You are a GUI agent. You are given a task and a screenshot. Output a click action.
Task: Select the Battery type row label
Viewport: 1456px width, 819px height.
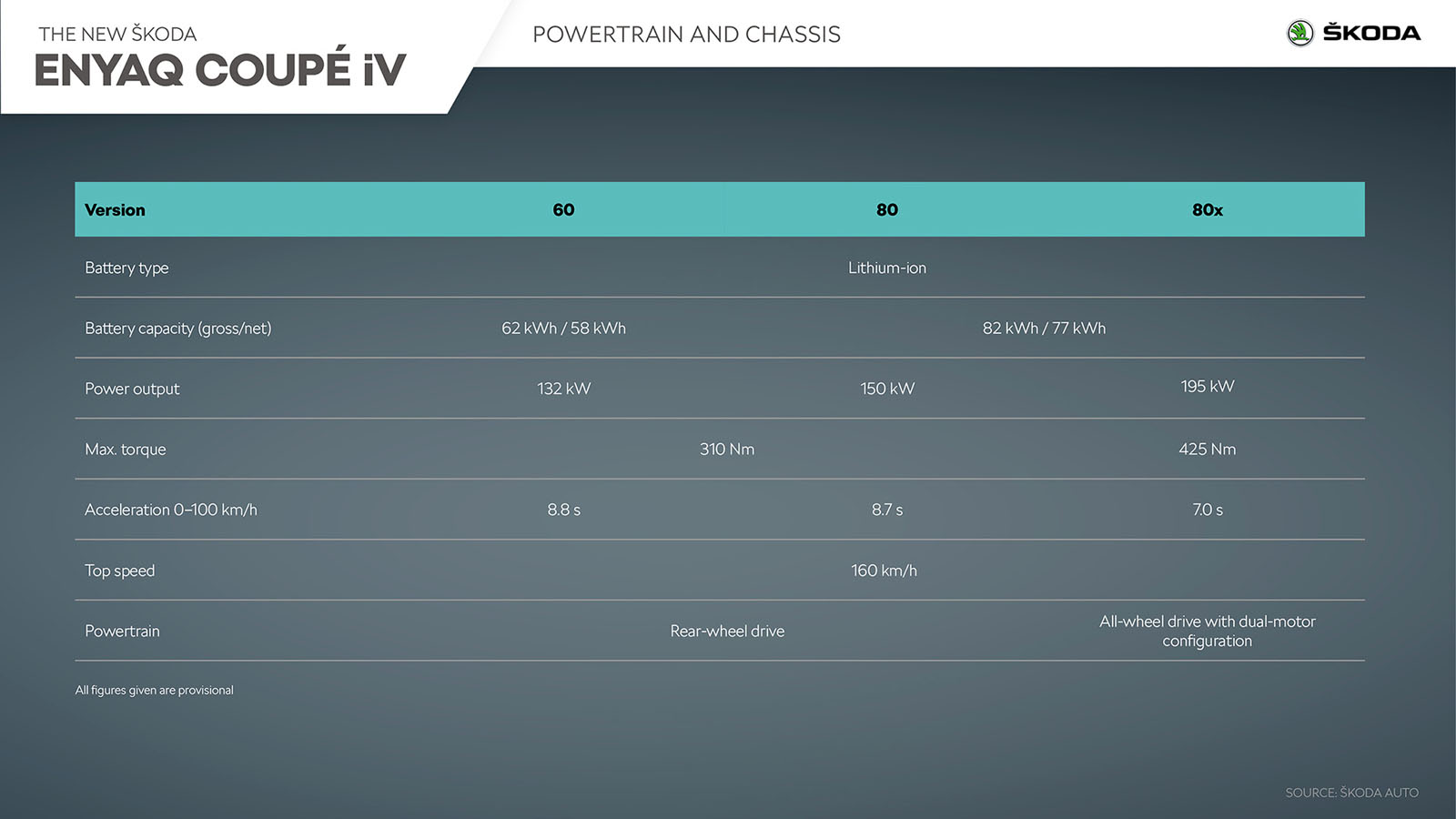pyautogui.click(x=126, y=268)
